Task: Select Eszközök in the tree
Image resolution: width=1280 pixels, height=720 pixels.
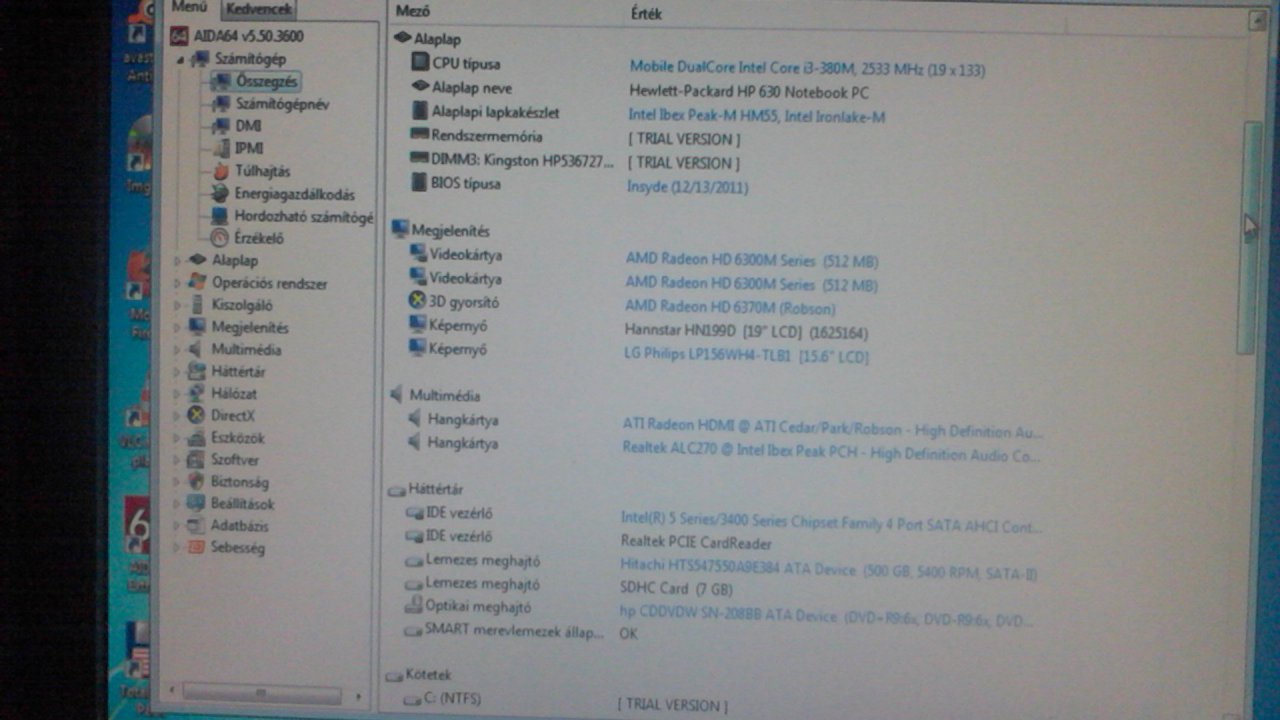Action: [x=237, y=438]
